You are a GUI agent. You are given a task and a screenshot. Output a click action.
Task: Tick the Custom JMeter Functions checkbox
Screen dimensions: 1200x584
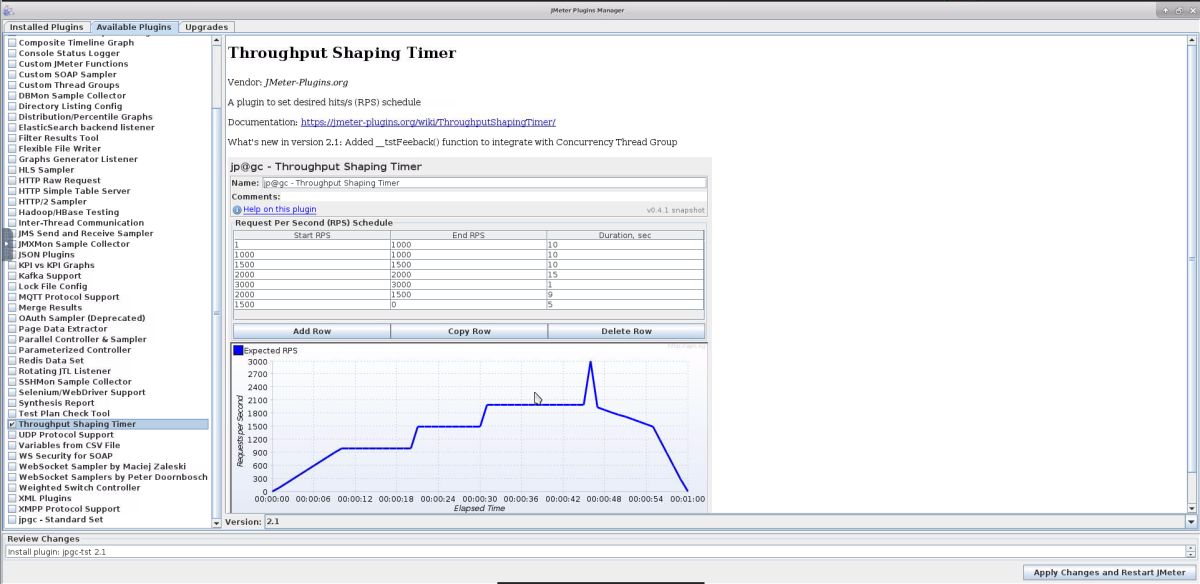pos(12,64)
